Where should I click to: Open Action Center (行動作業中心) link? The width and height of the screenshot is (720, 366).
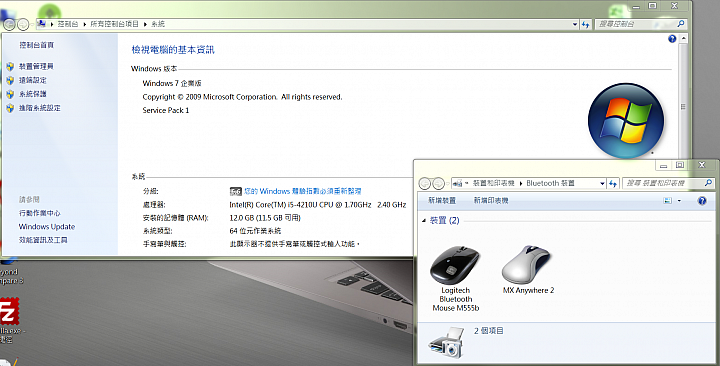pos(39,213)
